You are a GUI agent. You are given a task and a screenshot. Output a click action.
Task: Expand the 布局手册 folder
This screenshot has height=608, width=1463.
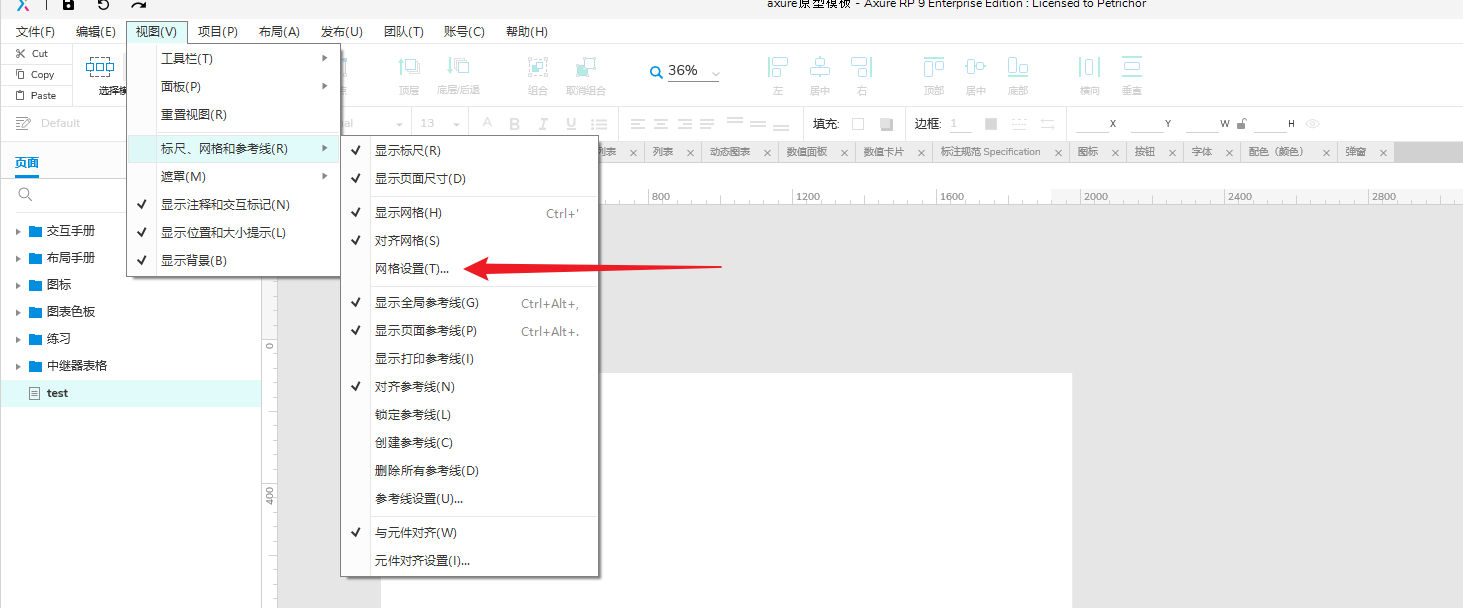click(x=18, y=258)
